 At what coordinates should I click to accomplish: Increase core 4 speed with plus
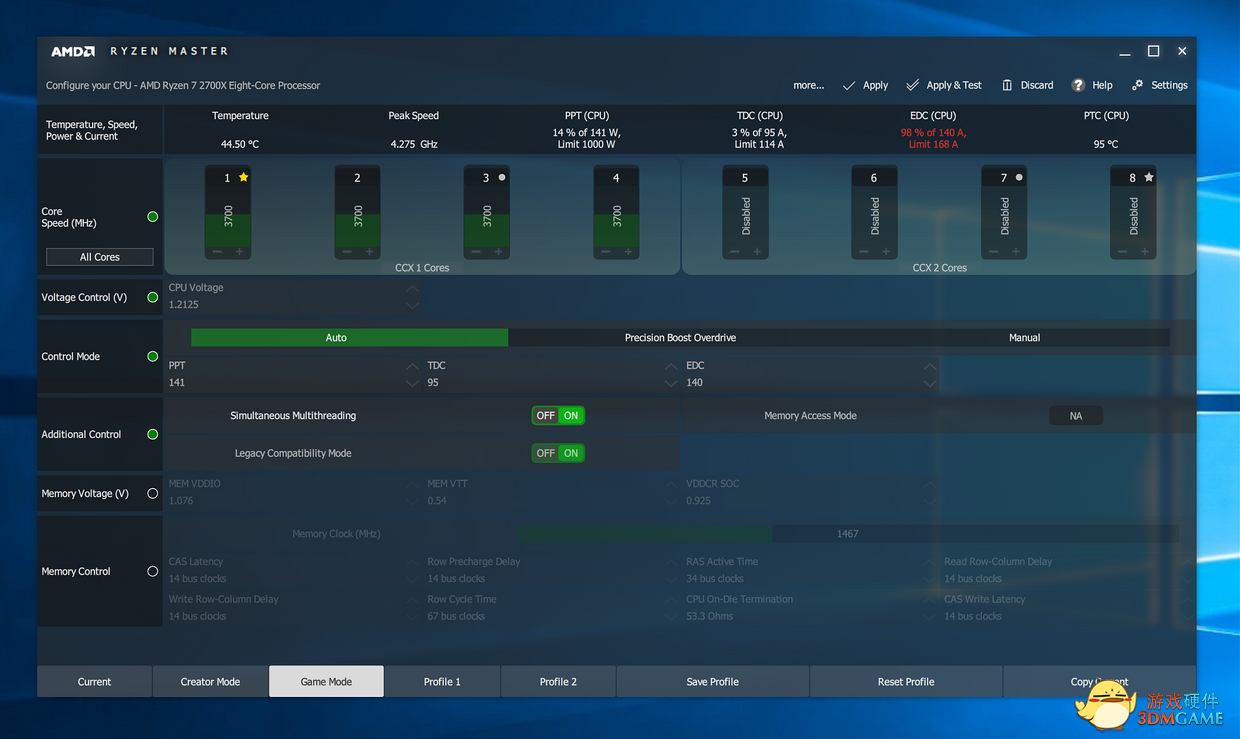(x=629, y=252)
